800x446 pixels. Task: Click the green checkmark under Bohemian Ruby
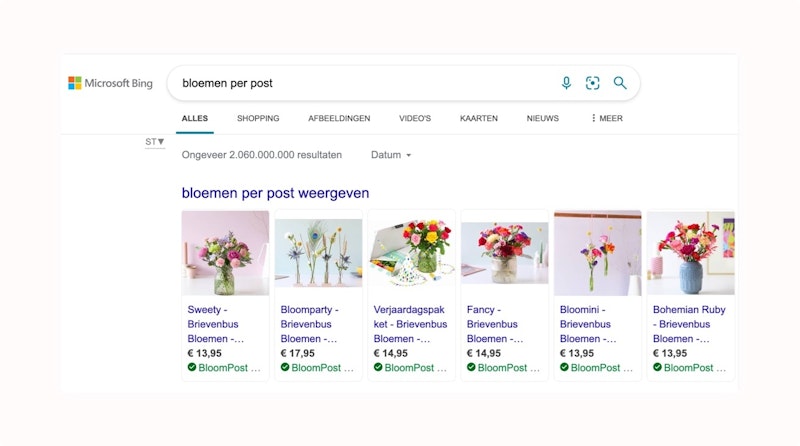(657, 367)
